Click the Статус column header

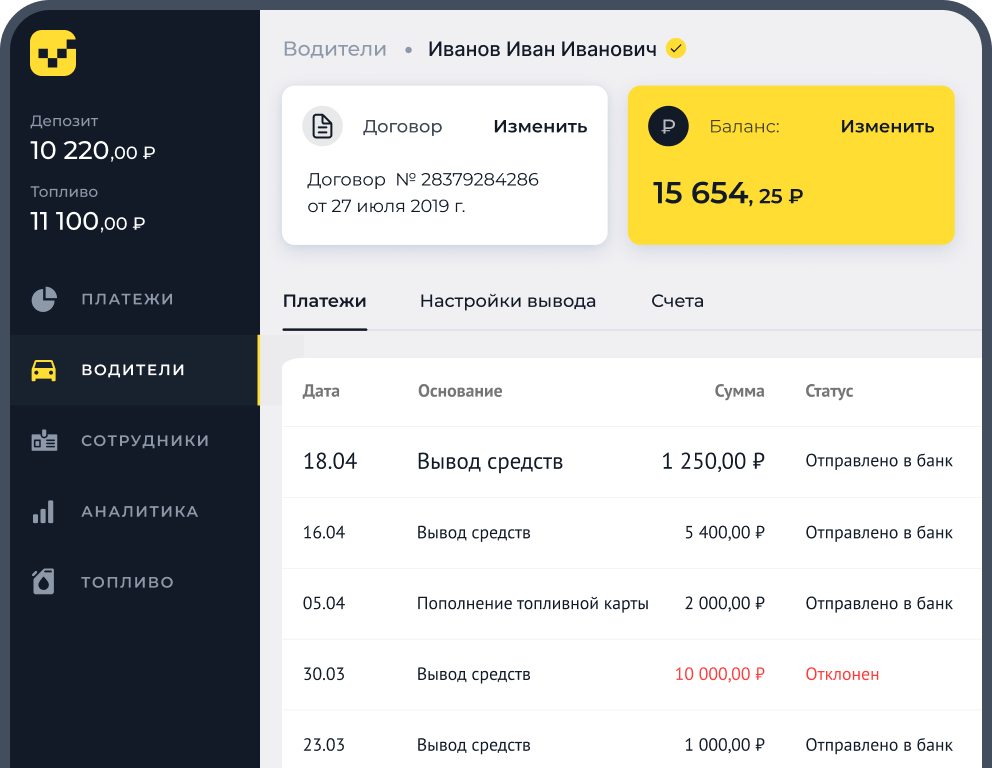tap(829, 391)
